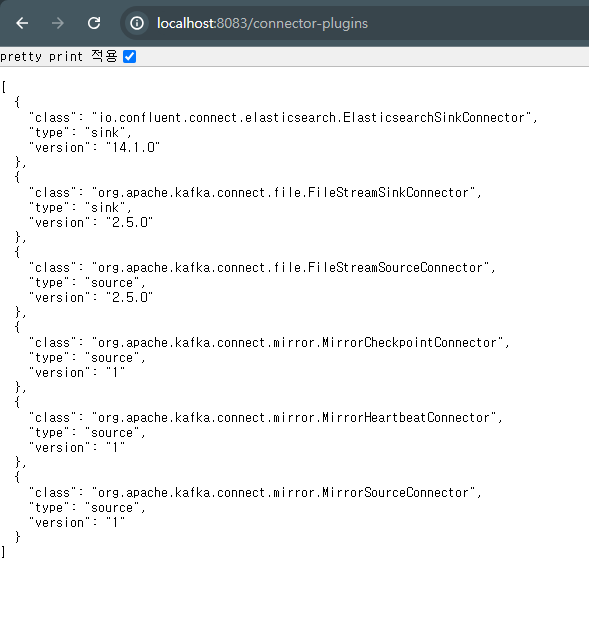Click the pretty print 적용 label
589x635 pixels.
coord(59,56)
